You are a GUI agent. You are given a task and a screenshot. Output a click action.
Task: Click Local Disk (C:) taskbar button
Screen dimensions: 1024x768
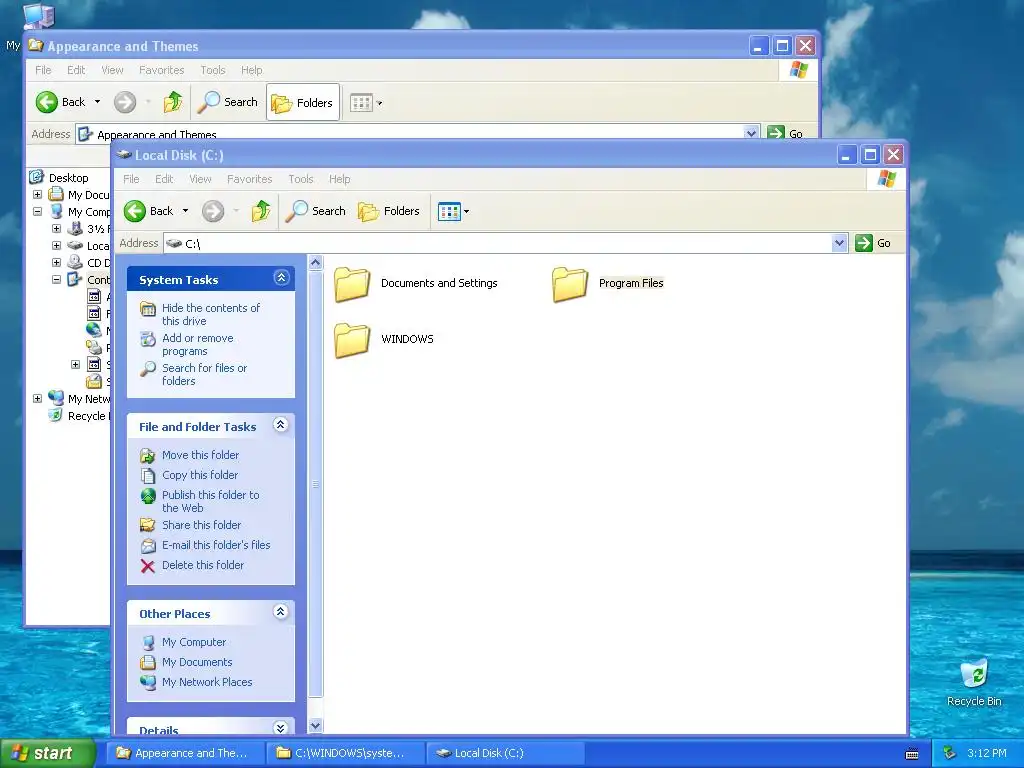pyautogui.click(x=505, y=753)
